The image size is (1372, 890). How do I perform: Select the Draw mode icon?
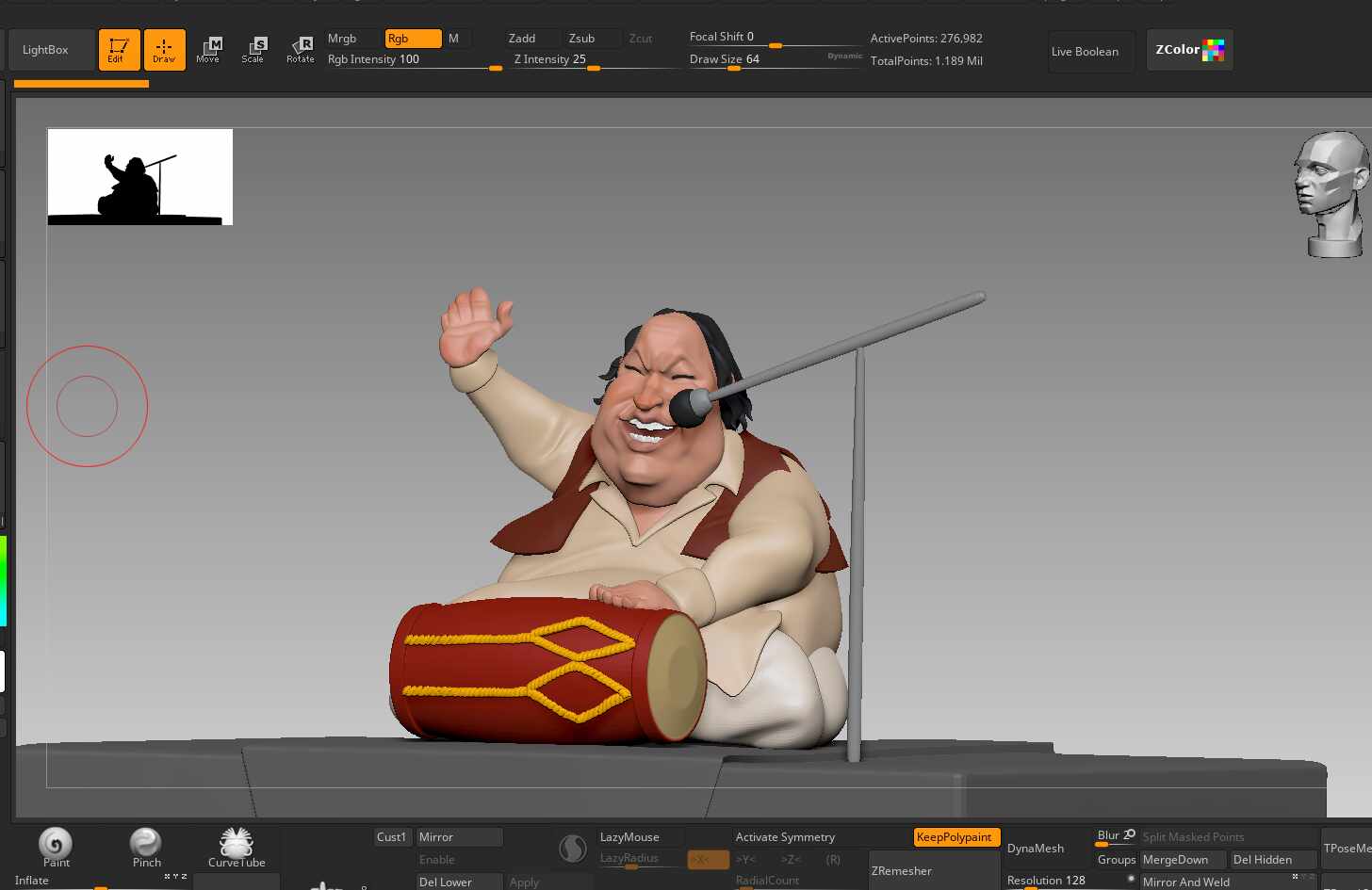click(164, 50)
